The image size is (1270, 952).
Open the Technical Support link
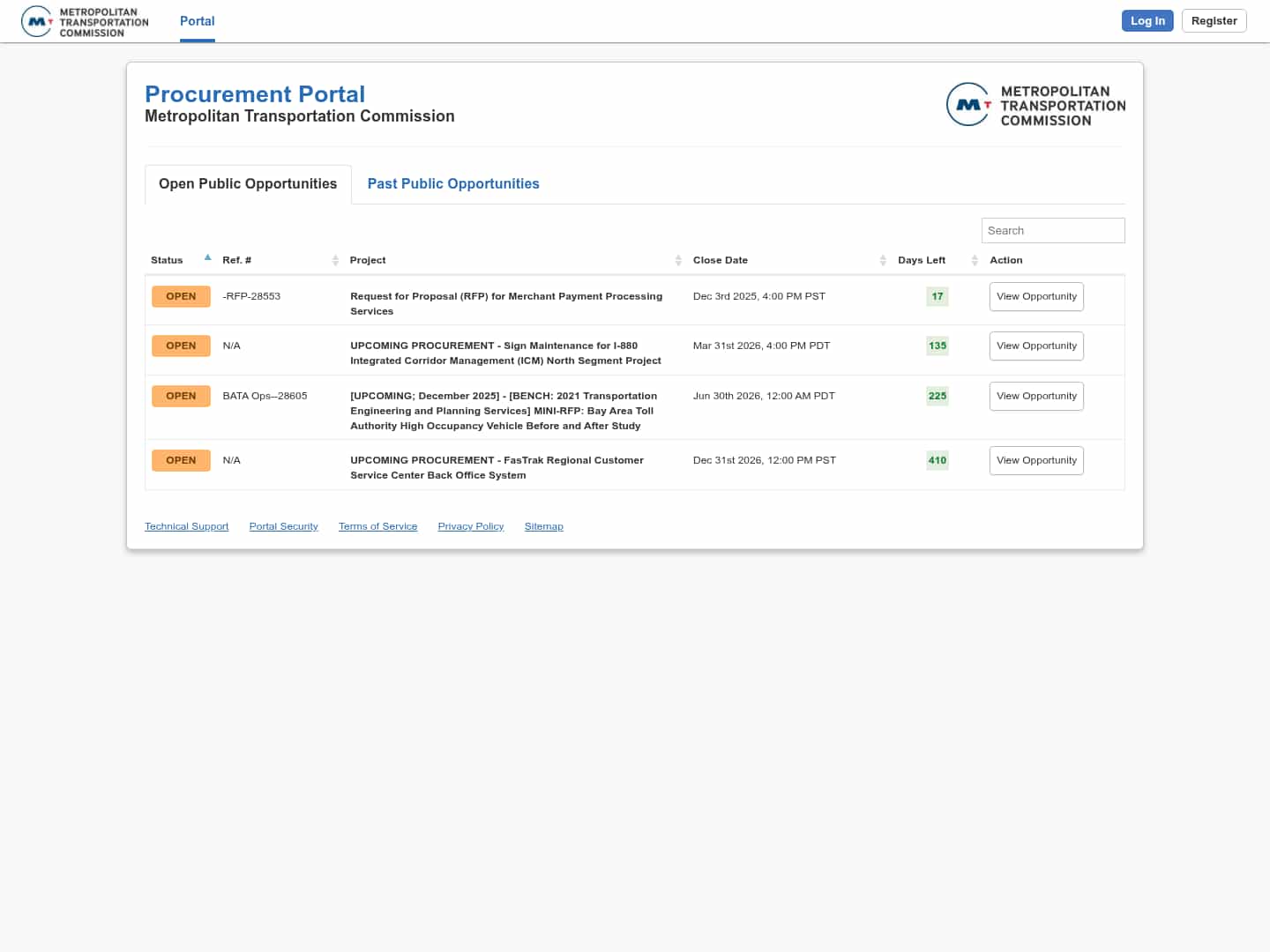point(186,527)
